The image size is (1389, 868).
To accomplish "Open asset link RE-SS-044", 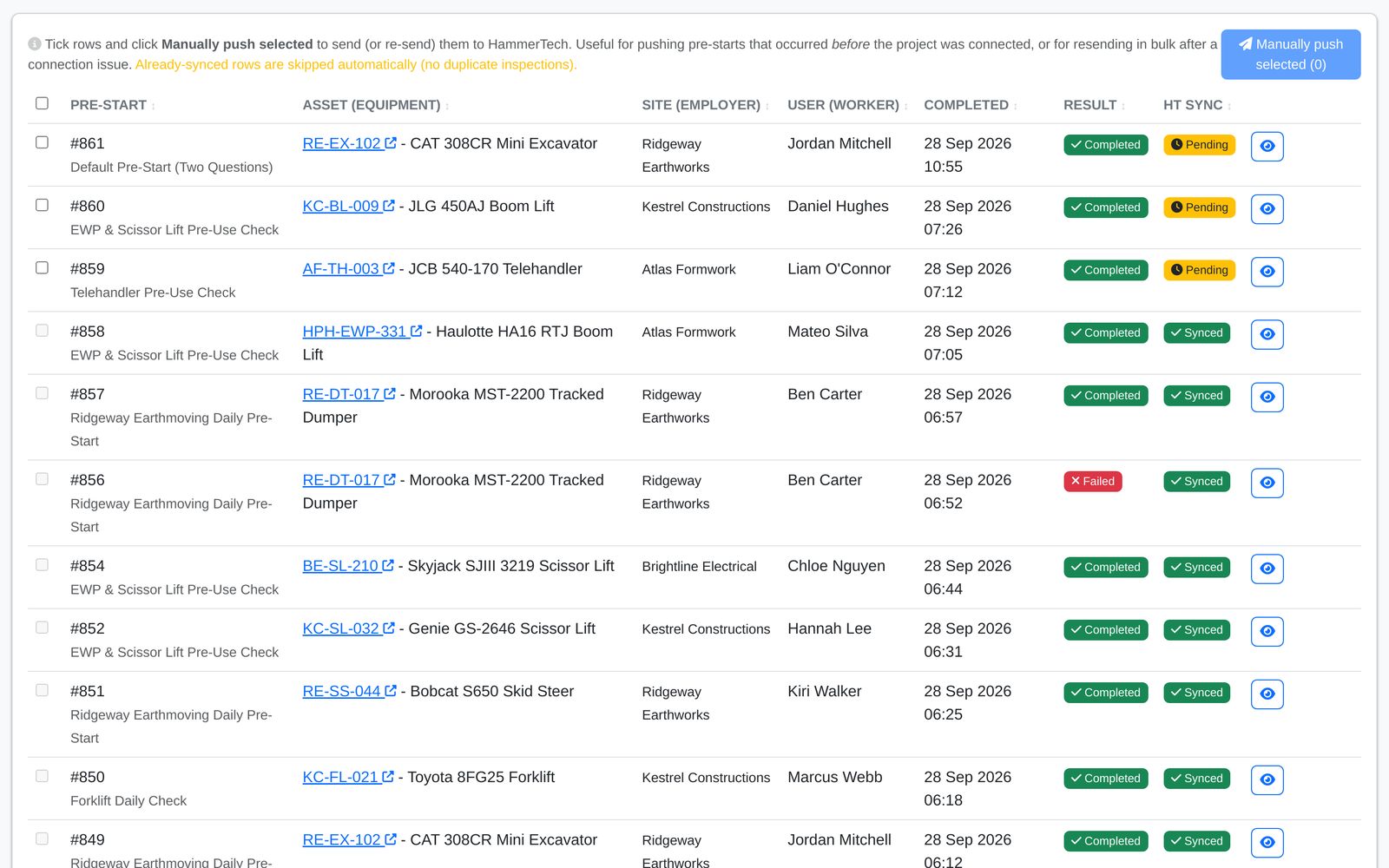I will (x=349, y=691).
